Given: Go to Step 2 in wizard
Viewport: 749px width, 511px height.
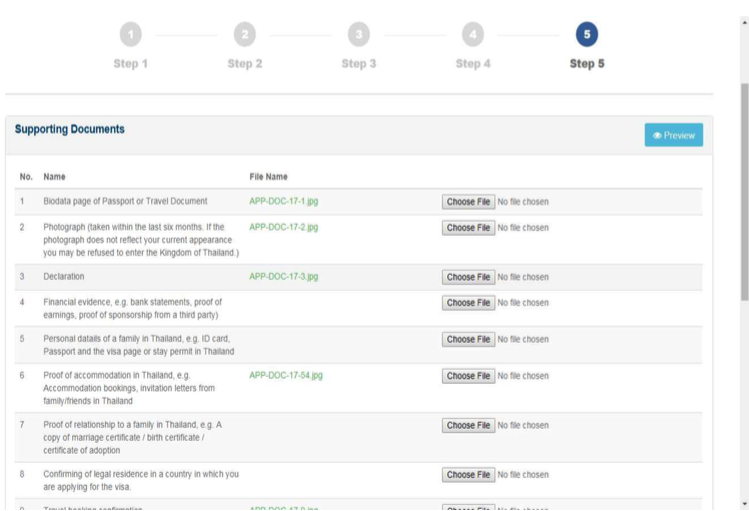Looking at the screenshot, I should (x=244, y=35).
